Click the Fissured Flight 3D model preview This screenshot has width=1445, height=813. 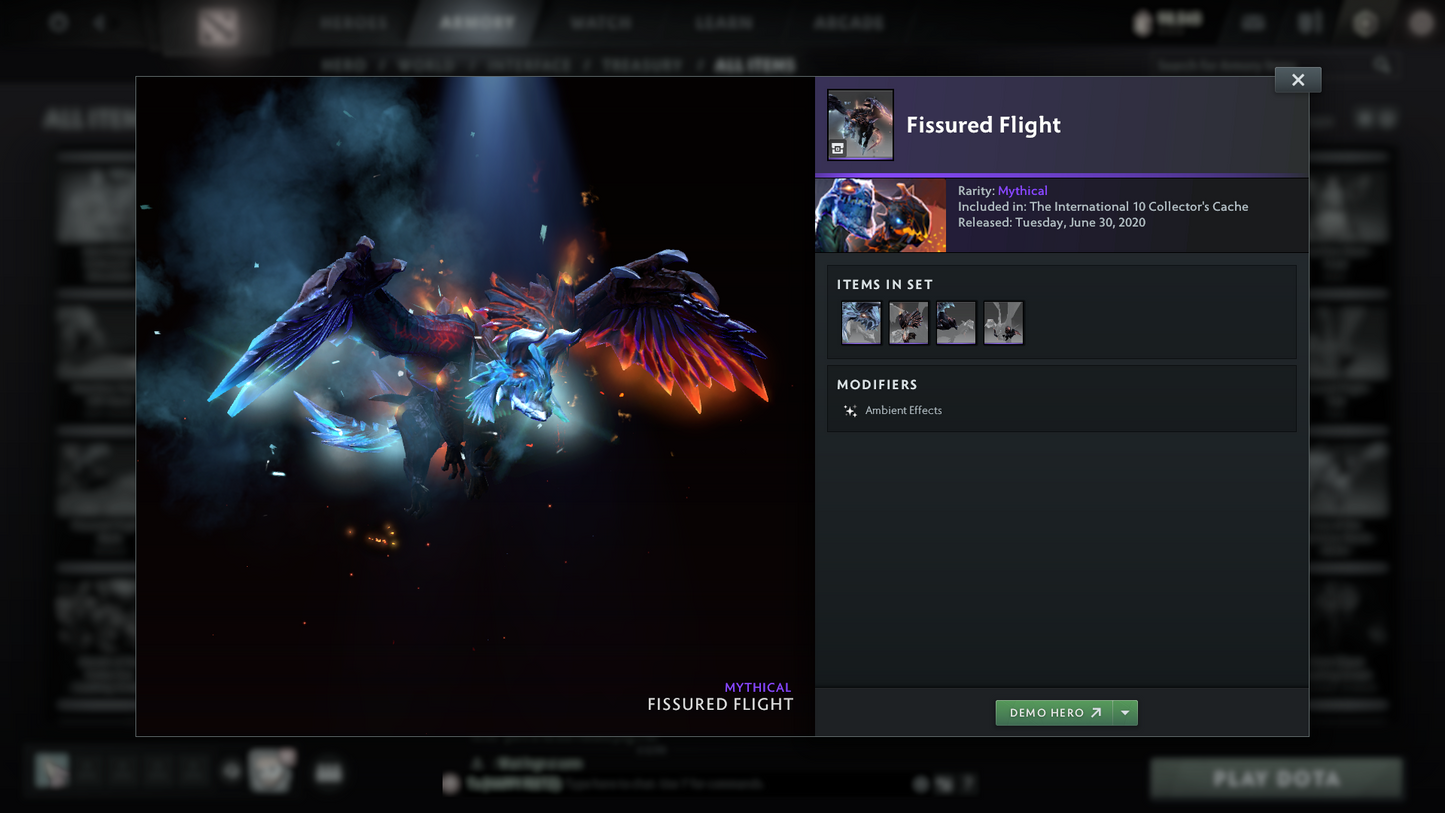(x=476, y=406)
